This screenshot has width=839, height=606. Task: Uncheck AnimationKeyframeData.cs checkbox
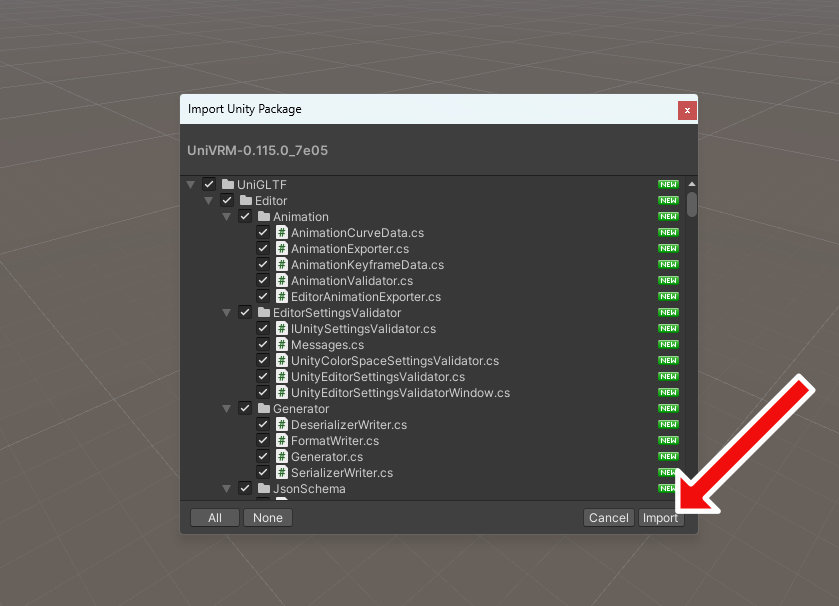click(x=263, y=264)
